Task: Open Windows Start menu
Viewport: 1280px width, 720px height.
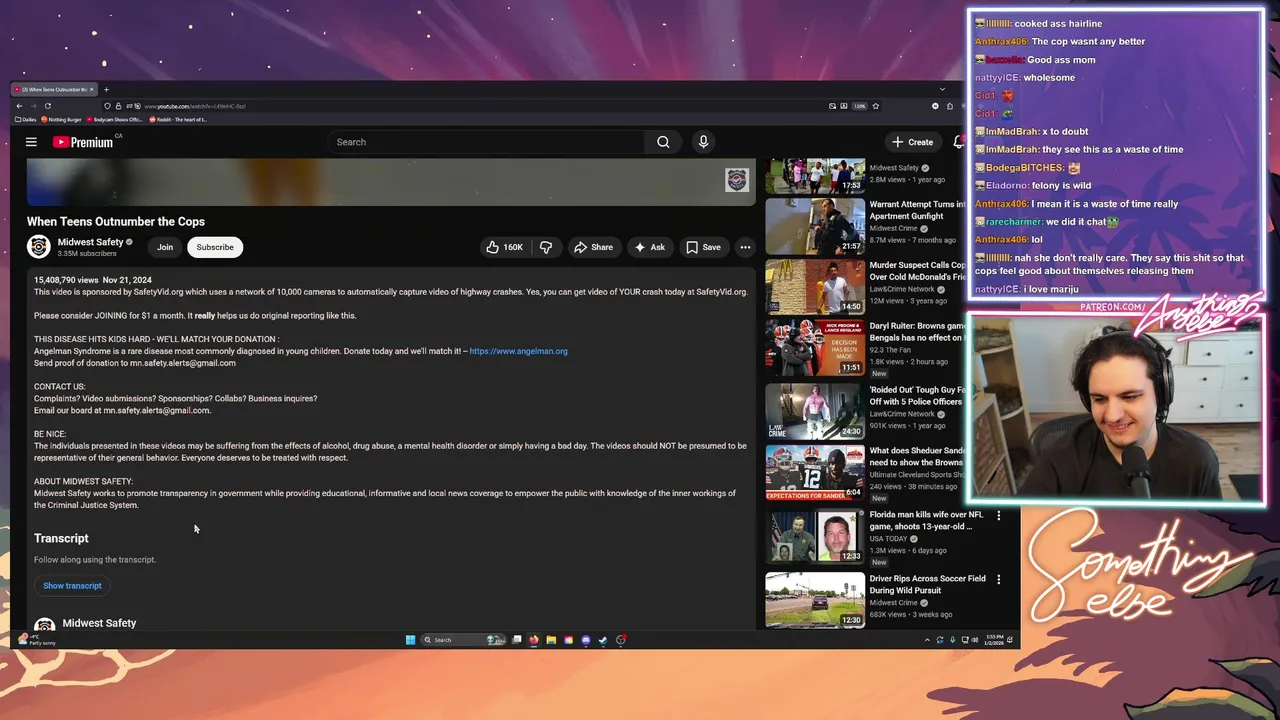Action: tap(410, 640)
